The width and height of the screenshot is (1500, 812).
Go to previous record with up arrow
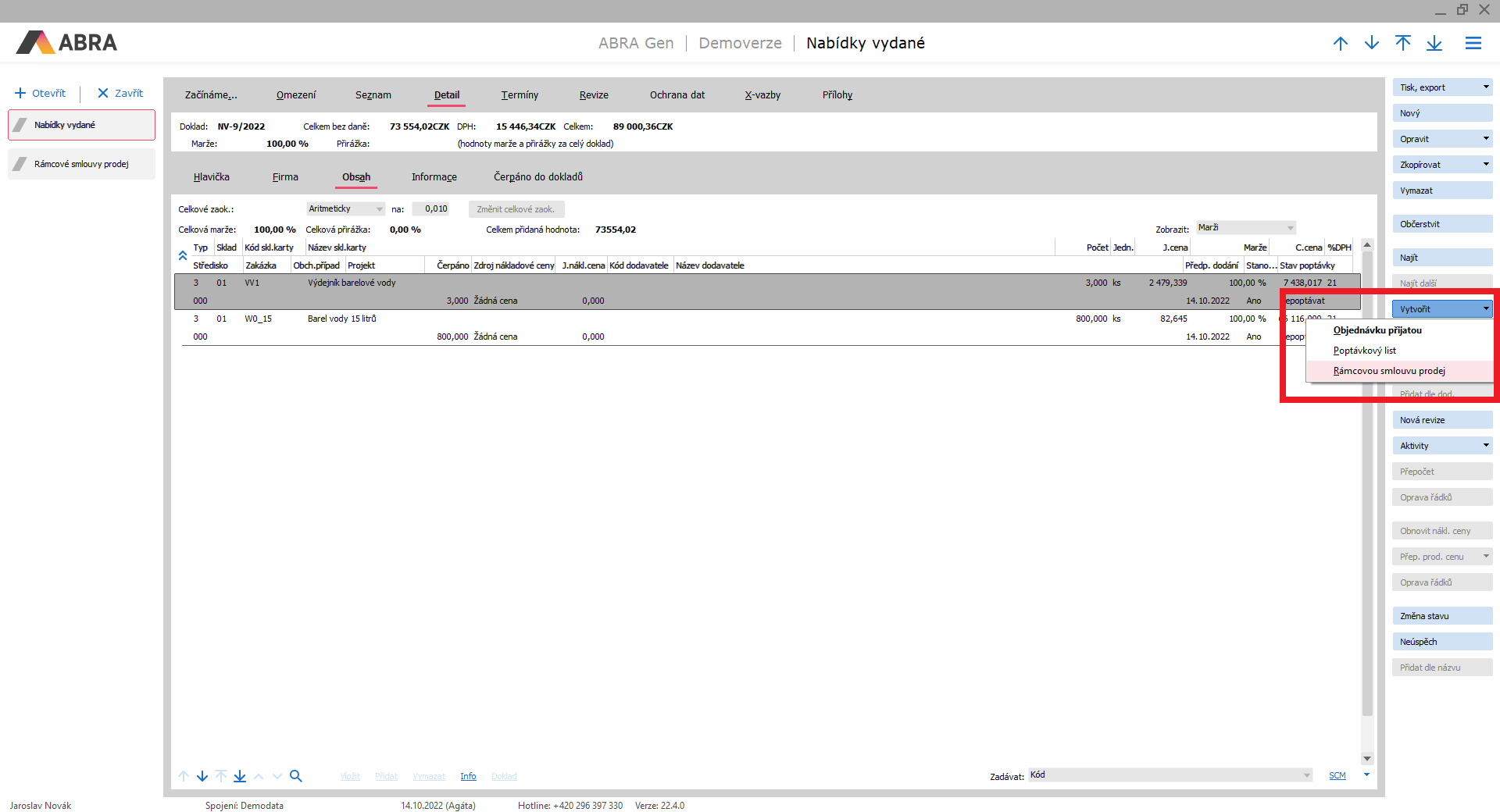point(1341,44)
